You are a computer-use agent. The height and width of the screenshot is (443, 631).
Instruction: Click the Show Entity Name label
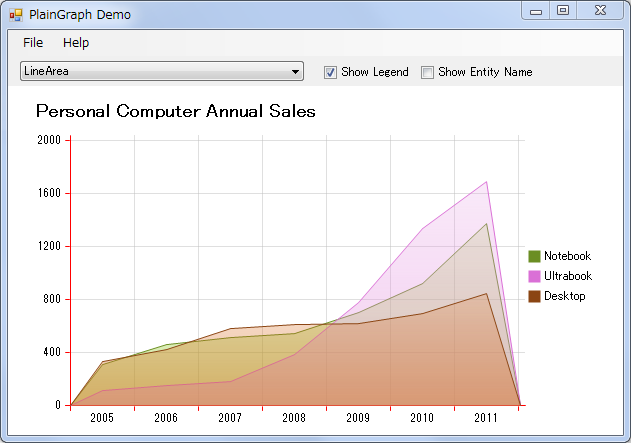[x=485, y=72]
